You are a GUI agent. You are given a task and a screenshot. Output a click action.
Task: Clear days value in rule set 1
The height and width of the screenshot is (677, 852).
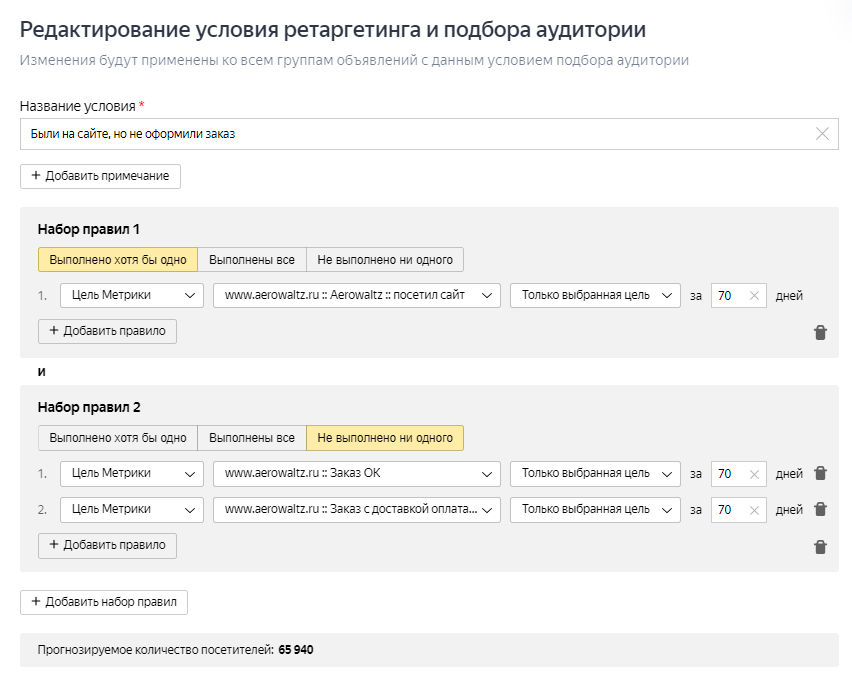tap(754, 296)
